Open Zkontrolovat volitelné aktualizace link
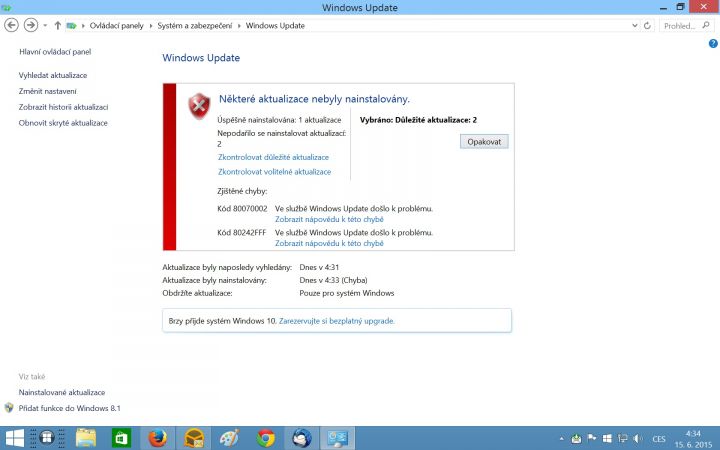720x450 pixels. [x=274, y=172]
